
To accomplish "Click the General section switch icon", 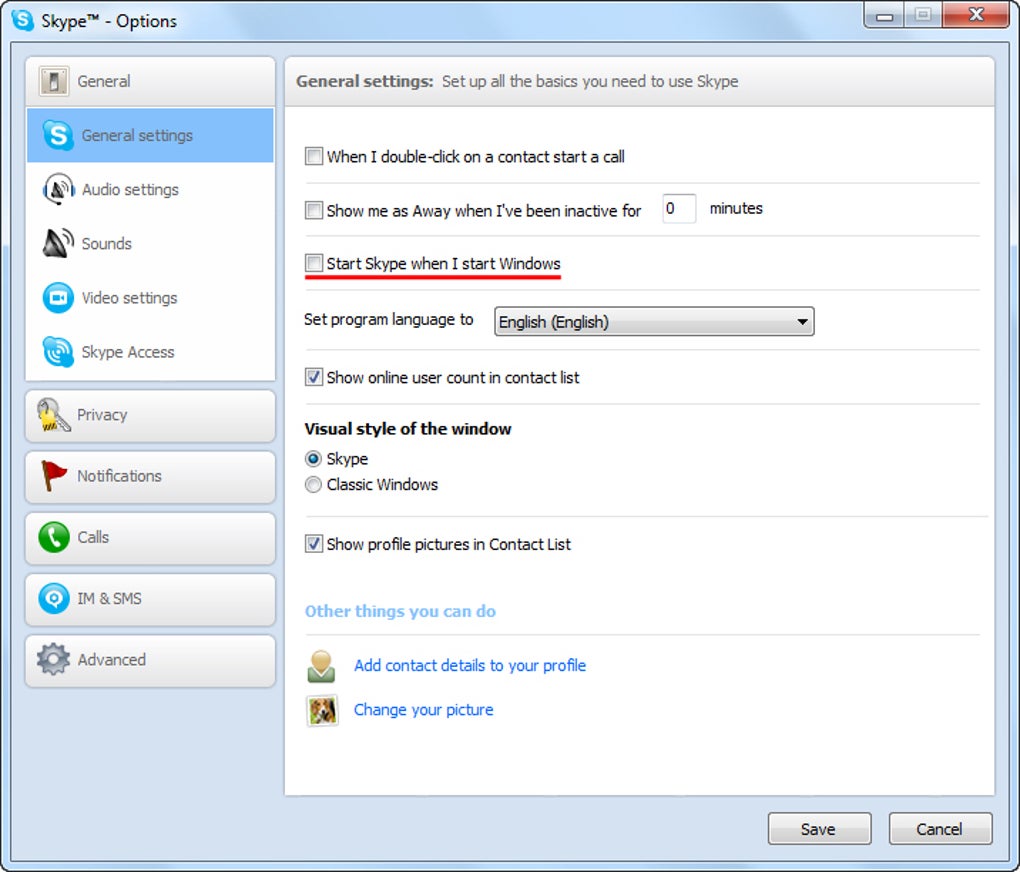I will [53, 81].
